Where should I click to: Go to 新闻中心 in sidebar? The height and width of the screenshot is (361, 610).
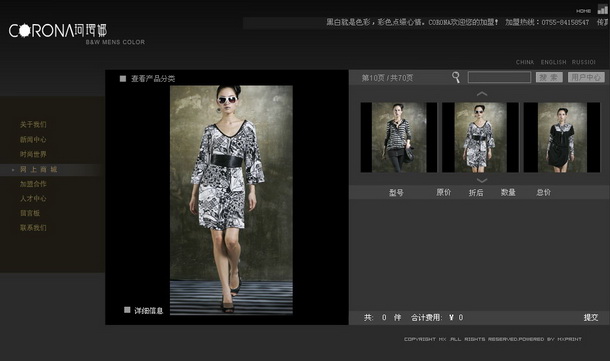coord(33,139)
